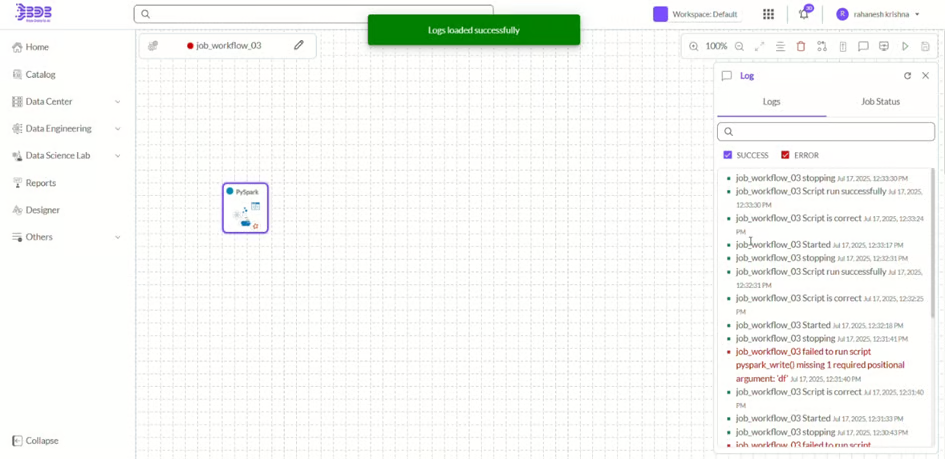Open Catalog from the sidebar

(40, 74)
